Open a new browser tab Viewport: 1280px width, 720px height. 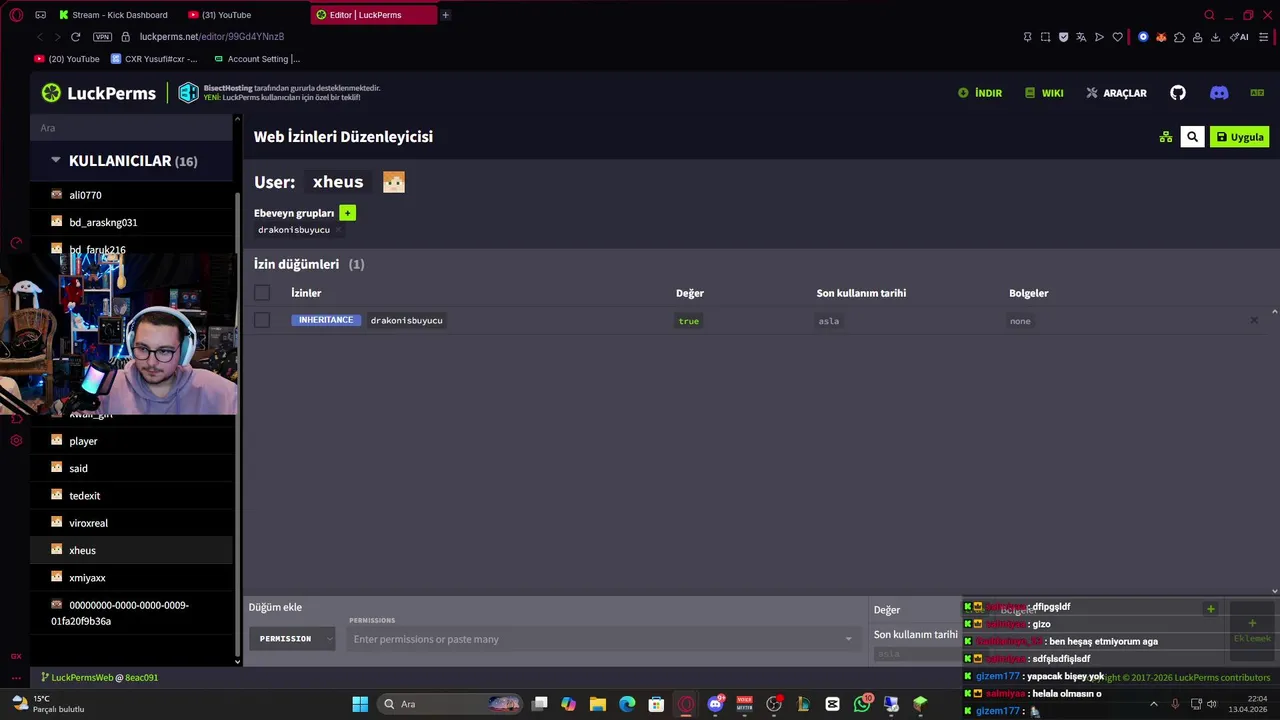(445, 15)
